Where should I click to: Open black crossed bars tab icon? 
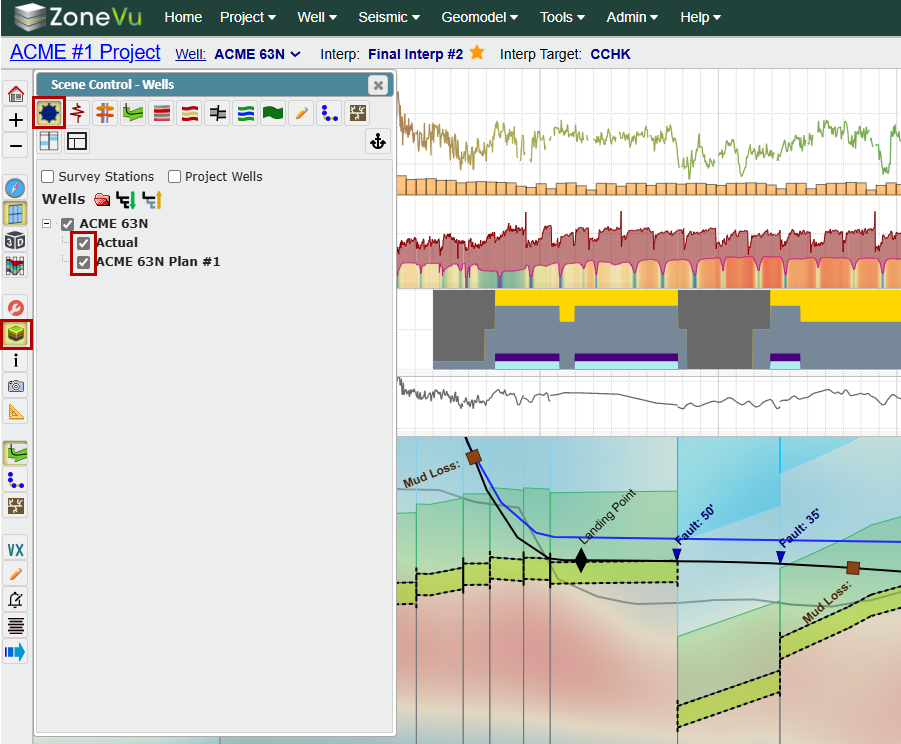[217, 113]
